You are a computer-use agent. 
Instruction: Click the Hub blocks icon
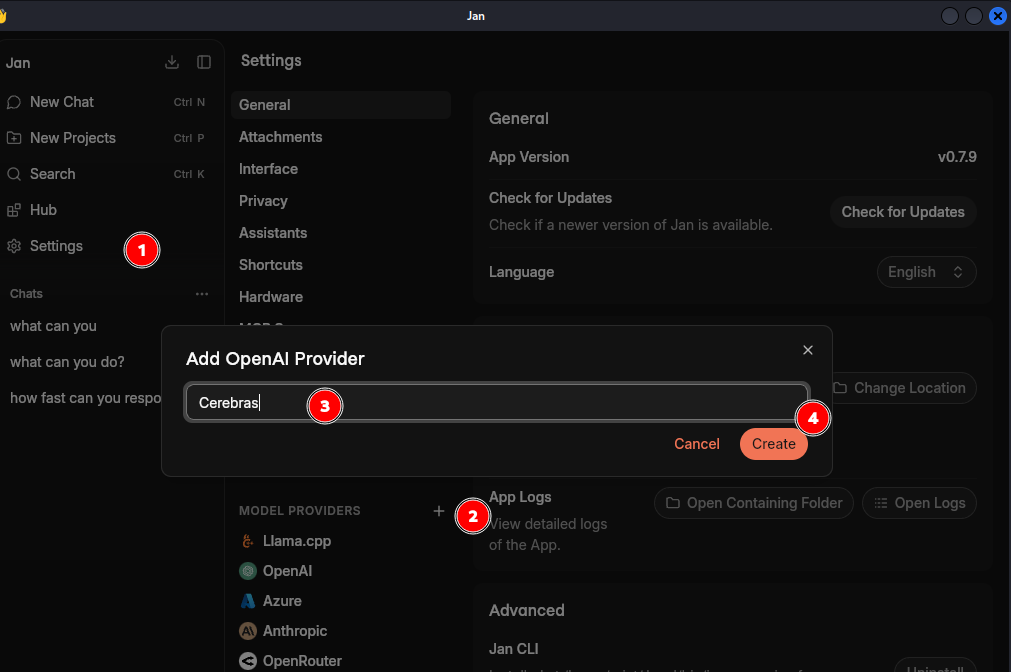point(14,210)
